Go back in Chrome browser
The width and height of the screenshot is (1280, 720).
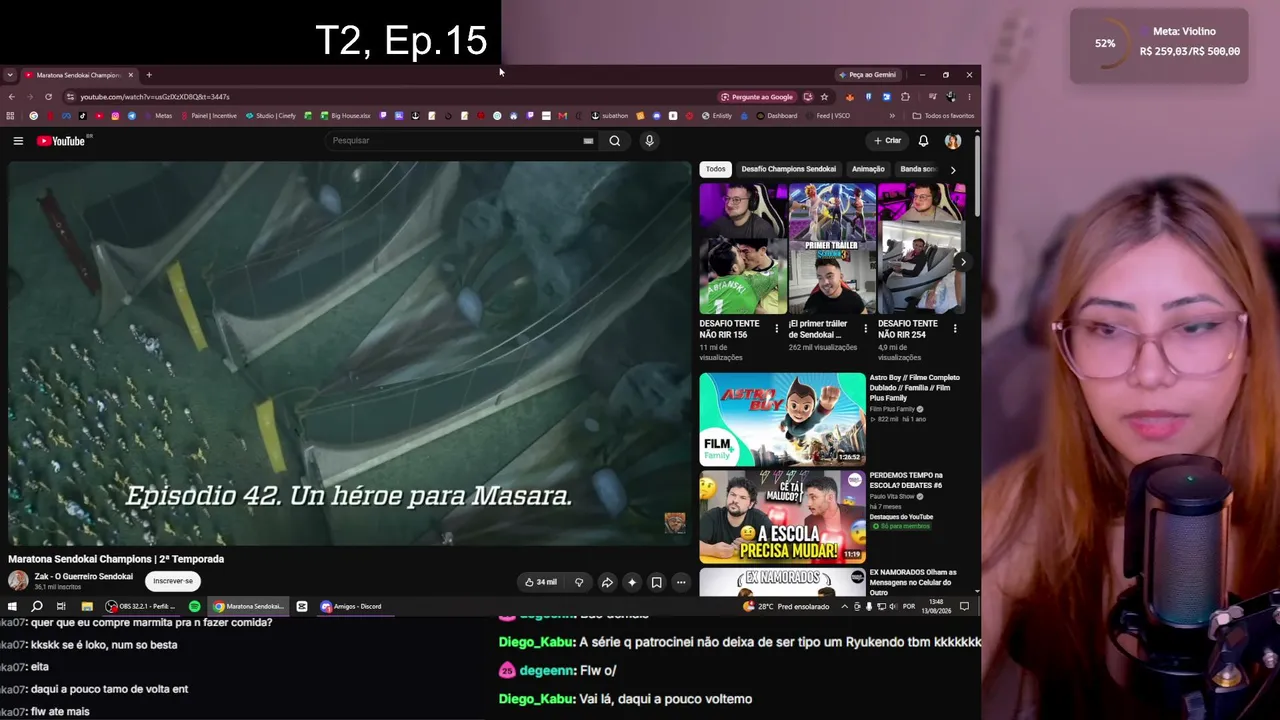coord(11,97)
